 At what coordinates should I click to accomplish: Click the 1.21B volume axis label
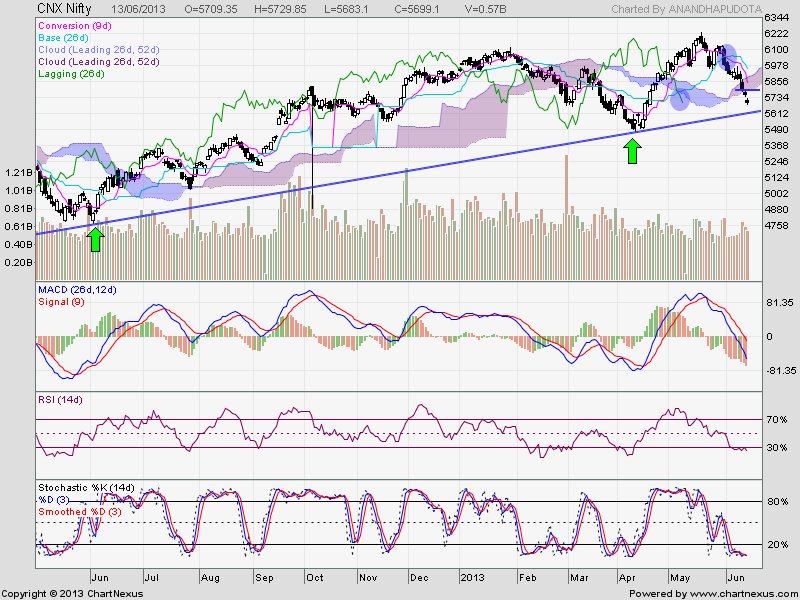click(x=19, y=172)
